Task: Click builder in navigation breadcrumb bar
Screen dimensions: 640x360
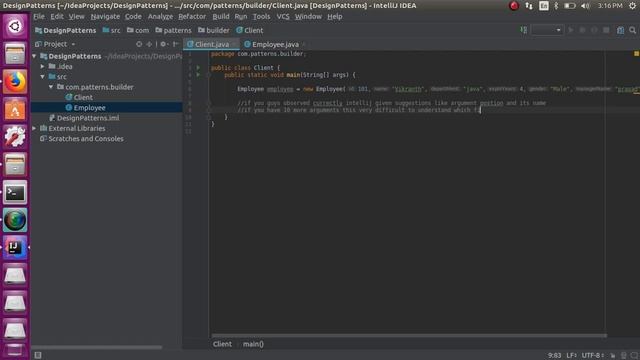Action: click(x=214, y=31)
